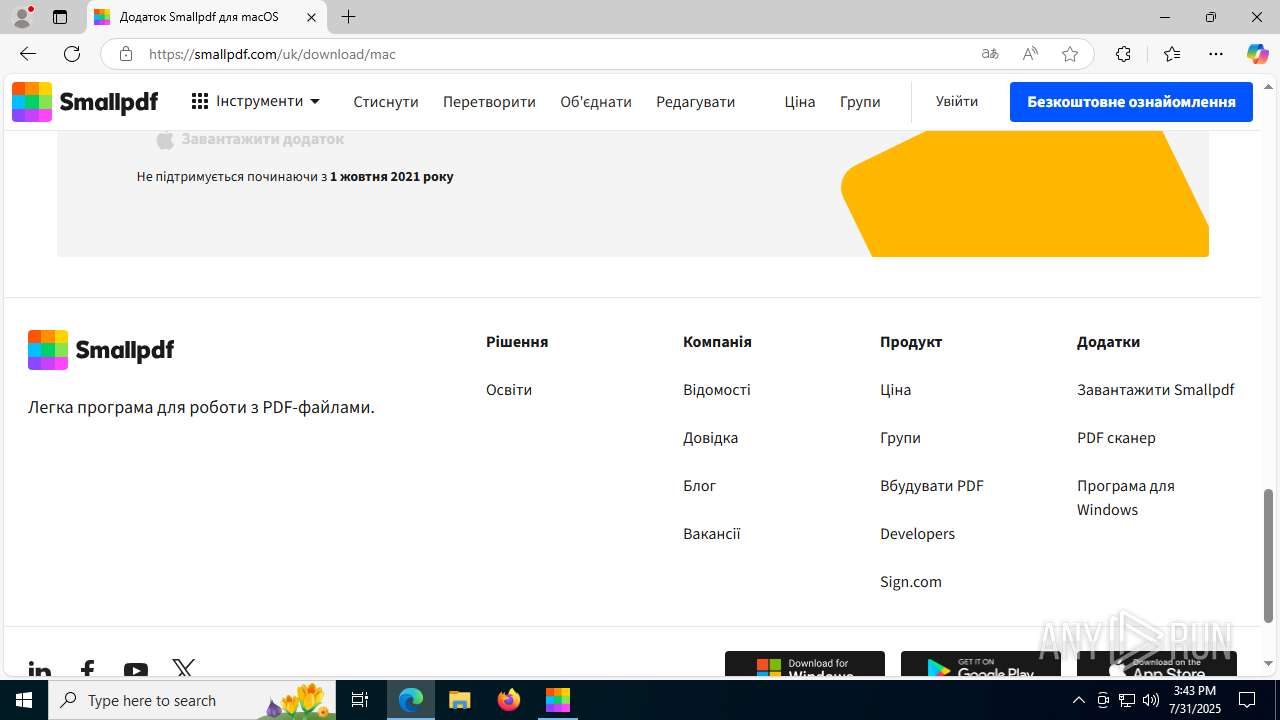The image size is (1280, 720).
Task: Click the LinkedIn social icon
Action: [x=40, y=669]
